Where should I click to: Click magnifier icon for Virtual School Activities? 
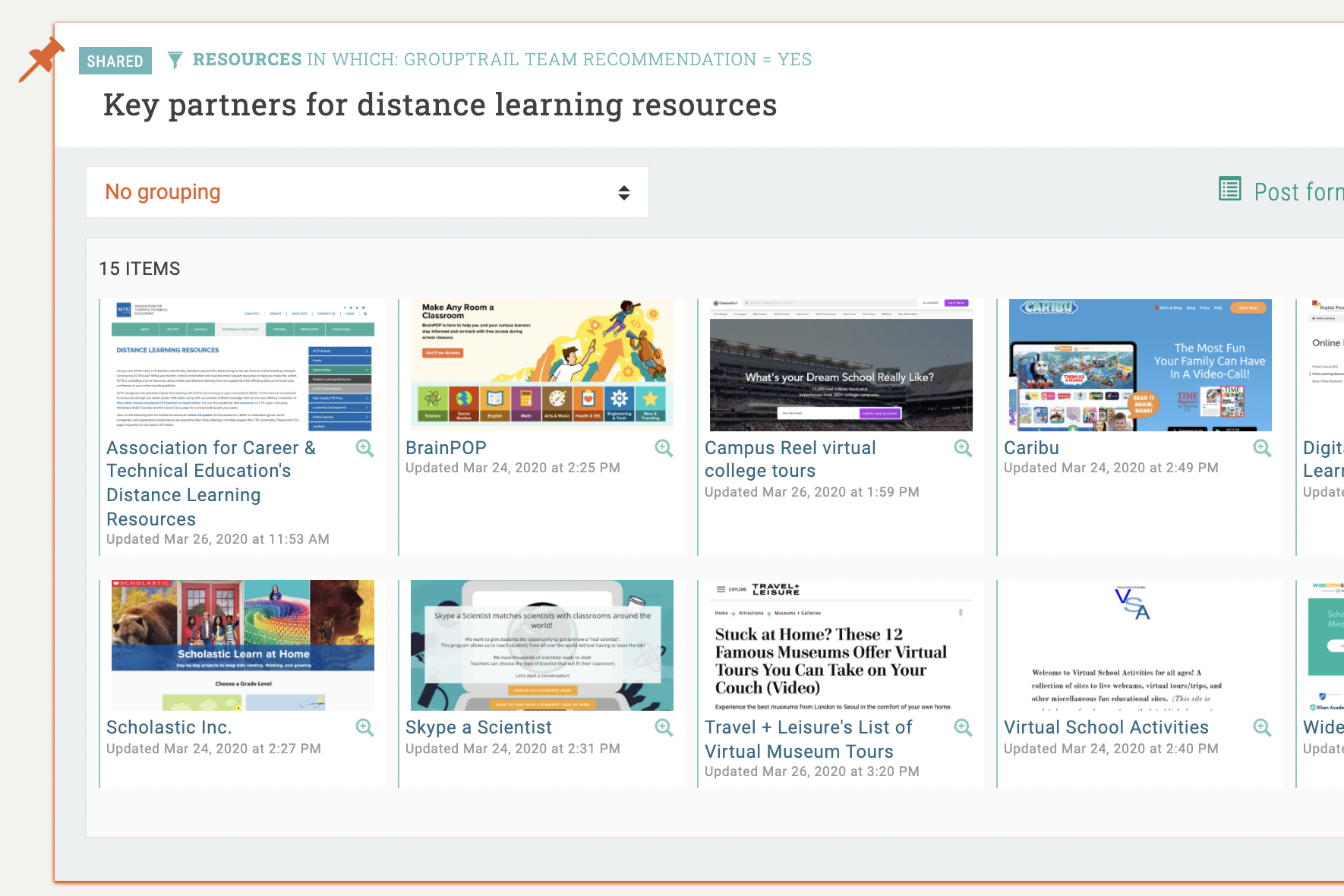(x=1262, y=728)
